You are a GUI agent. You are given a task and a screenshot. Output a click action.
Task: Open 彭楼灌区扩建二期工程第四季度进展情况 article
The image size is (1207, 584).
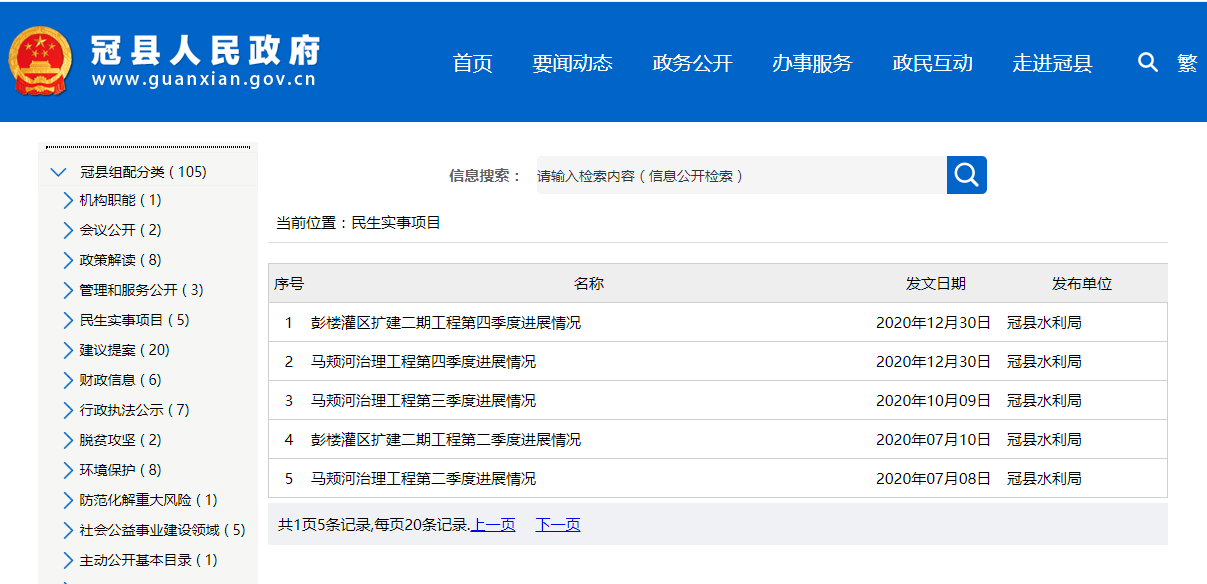point(445,323)
